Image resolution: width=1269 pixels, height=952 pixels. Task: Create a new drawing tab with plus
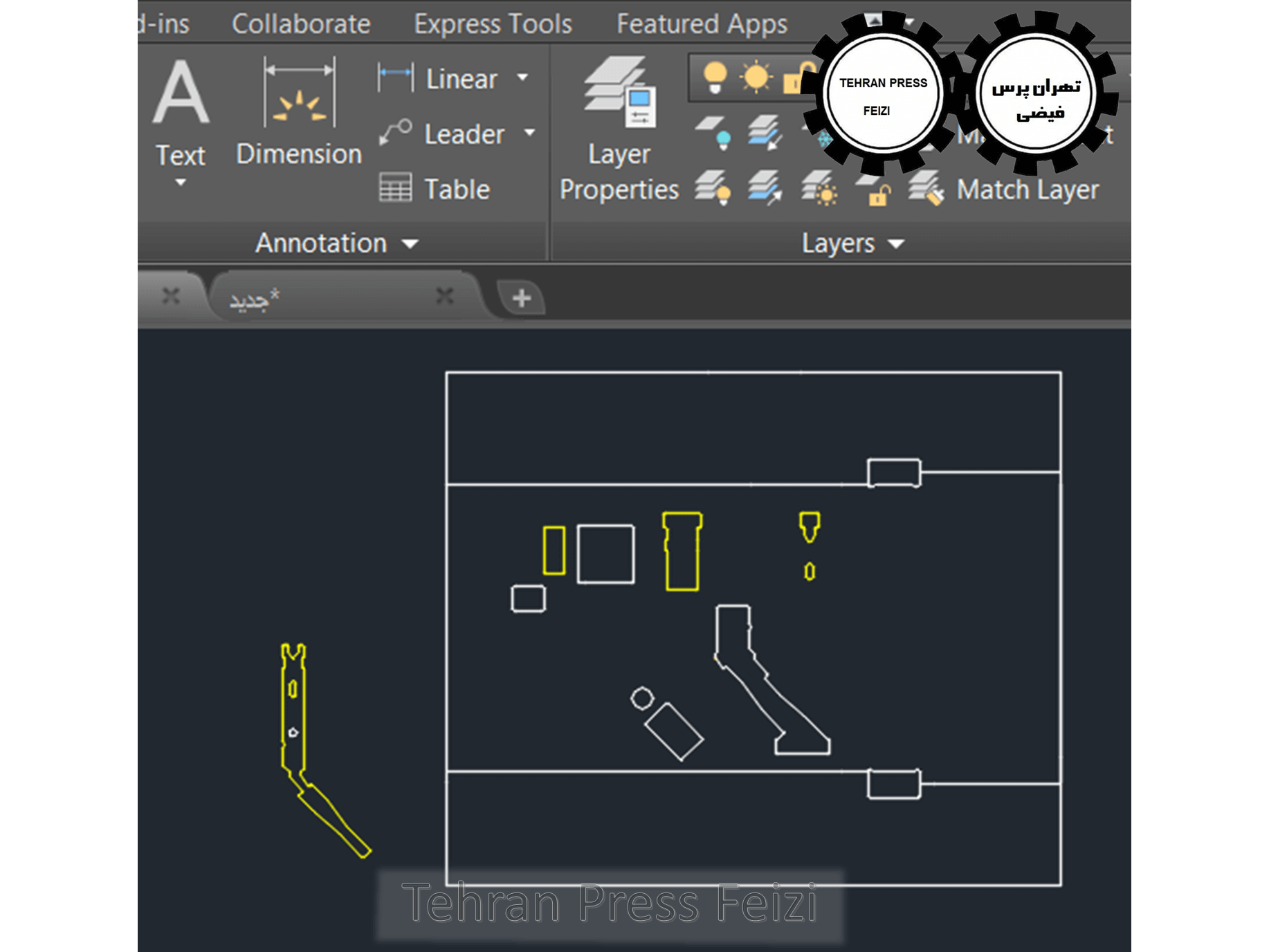(522, 298)
